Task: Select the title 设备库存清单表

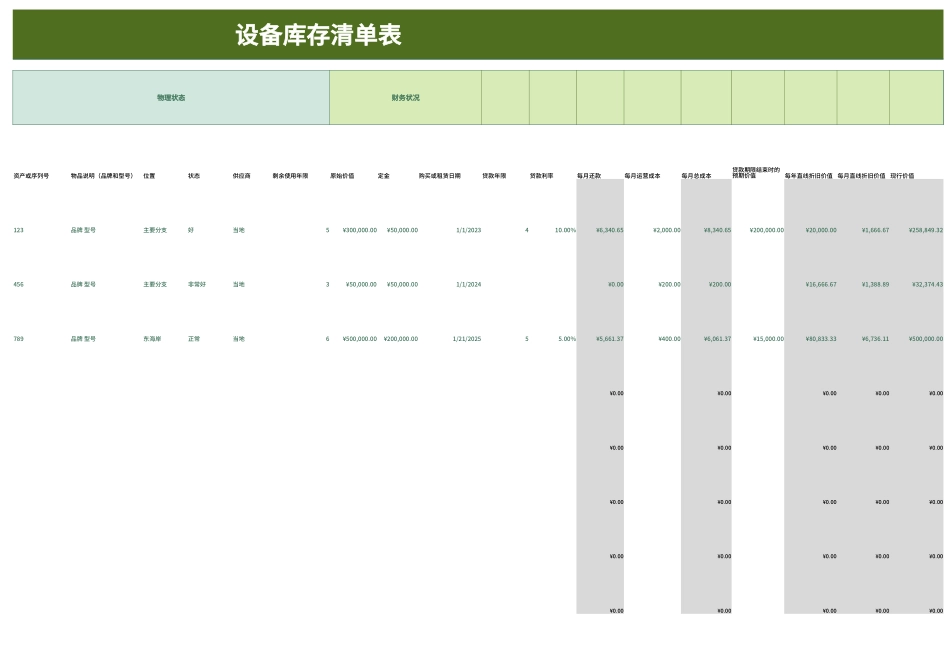Action: (318, 35)
